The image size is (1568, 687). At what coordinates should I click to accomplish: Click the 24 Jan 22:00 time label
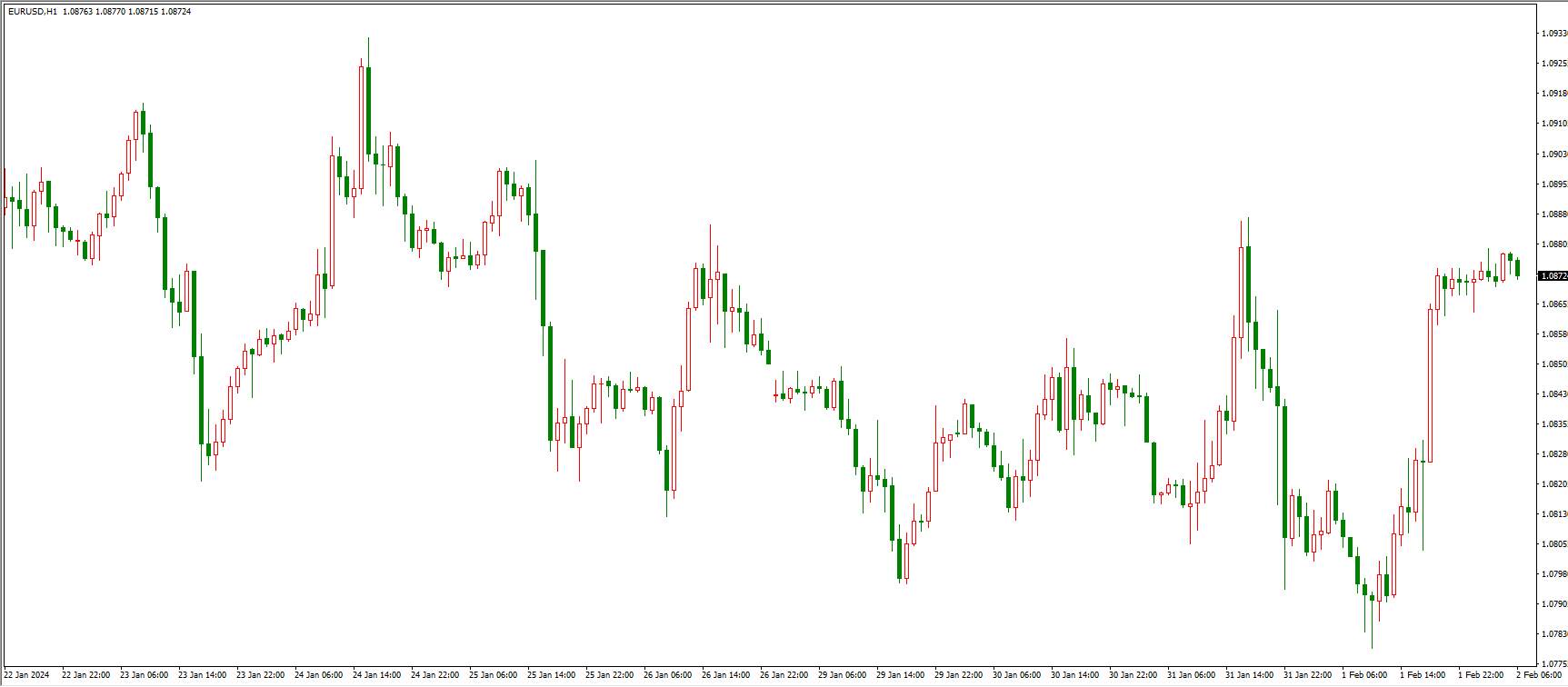pos(435,674)
